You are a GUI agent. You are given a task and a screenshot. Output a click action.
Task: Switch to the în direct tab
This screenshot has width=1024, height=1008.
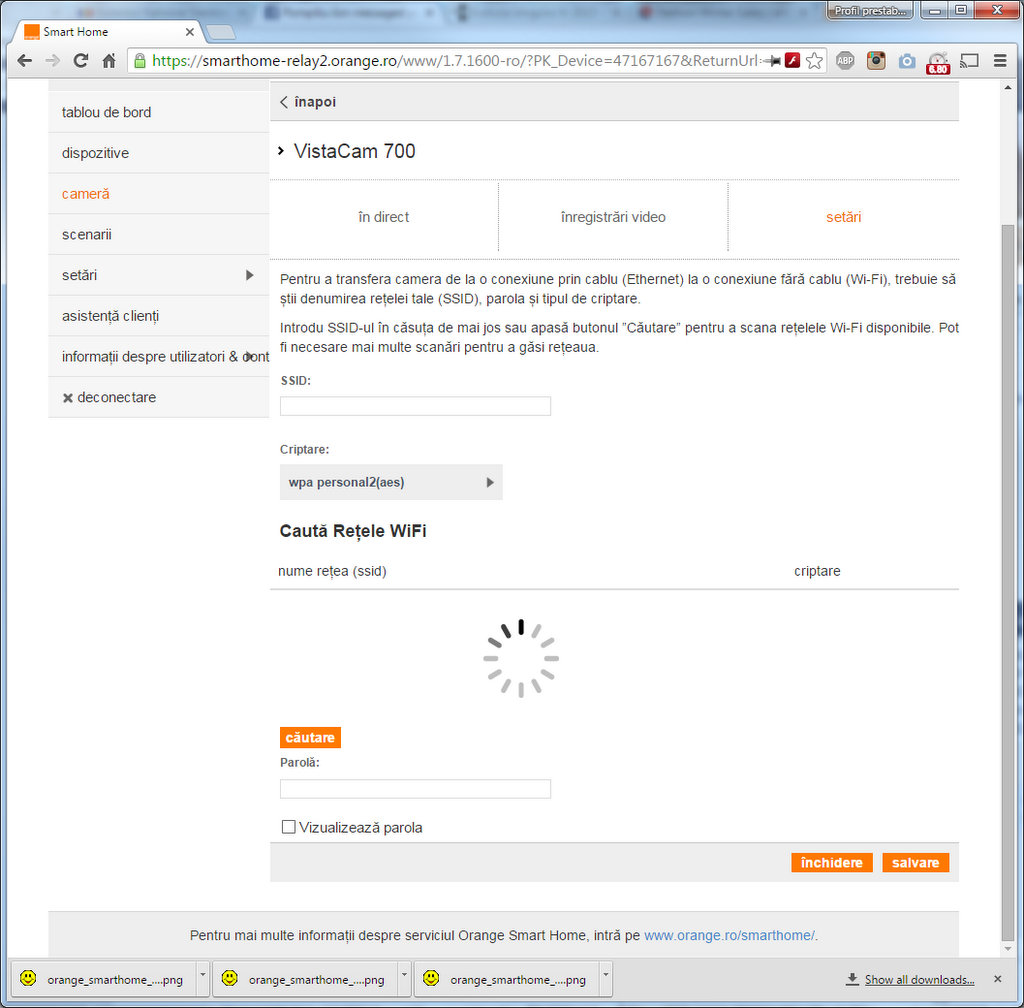pyautogui.click(x=383, y=217)
